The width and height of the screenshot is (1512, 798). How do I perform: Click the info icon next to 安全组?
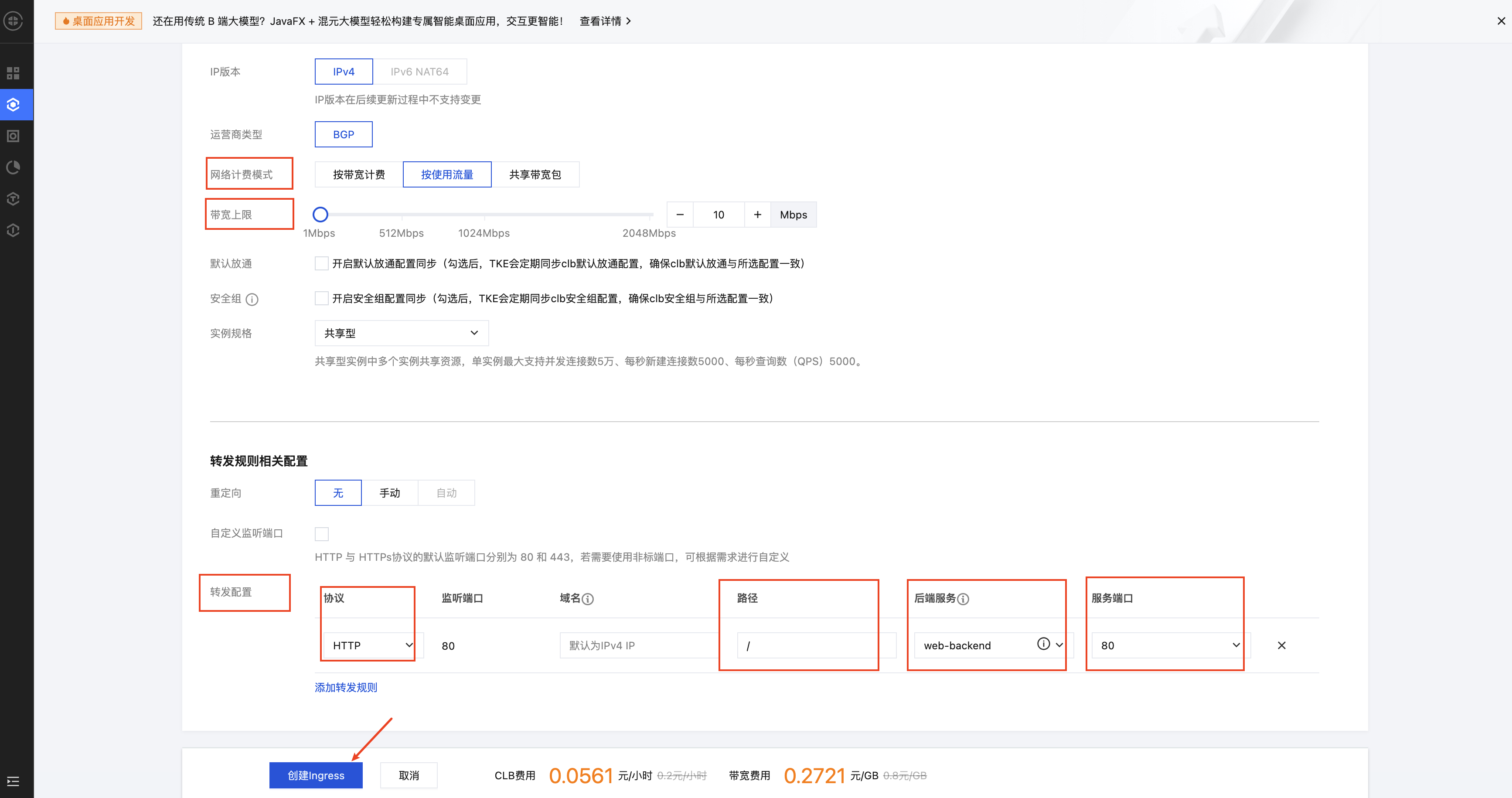point(252,300)
